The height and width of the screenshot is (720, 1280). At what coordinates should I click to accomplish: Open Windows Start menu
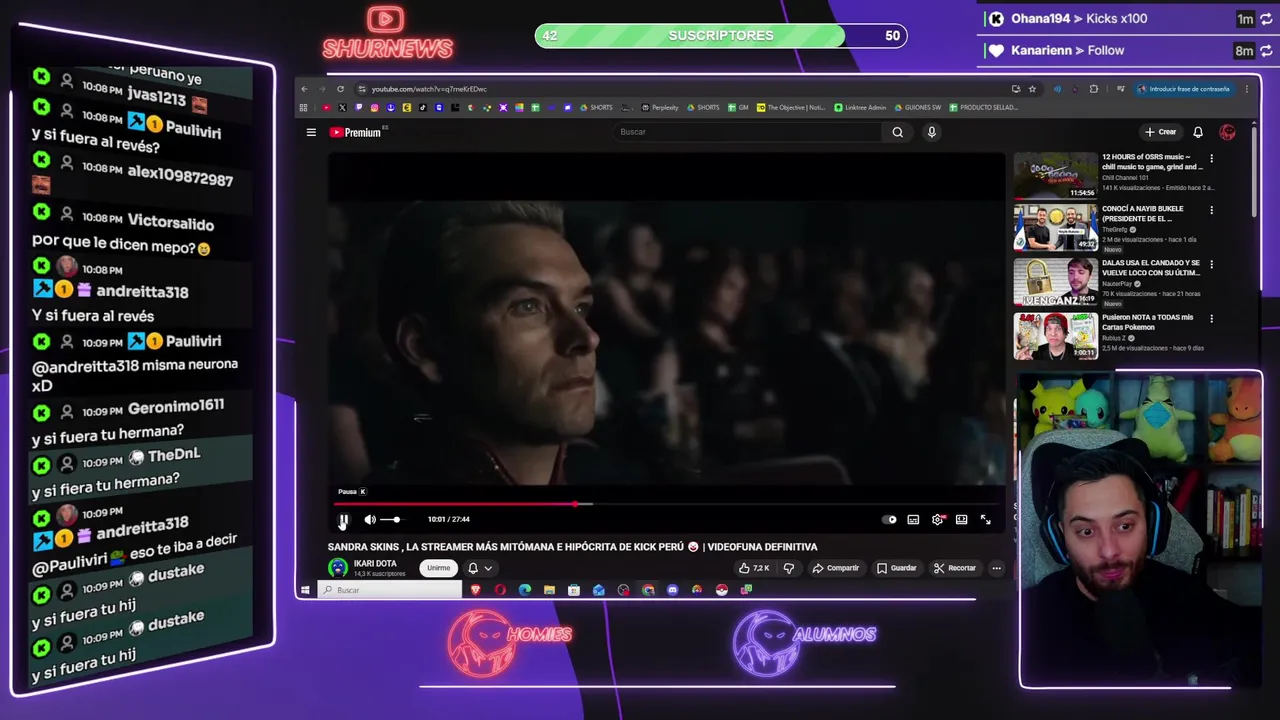click(x=305, y=590)
